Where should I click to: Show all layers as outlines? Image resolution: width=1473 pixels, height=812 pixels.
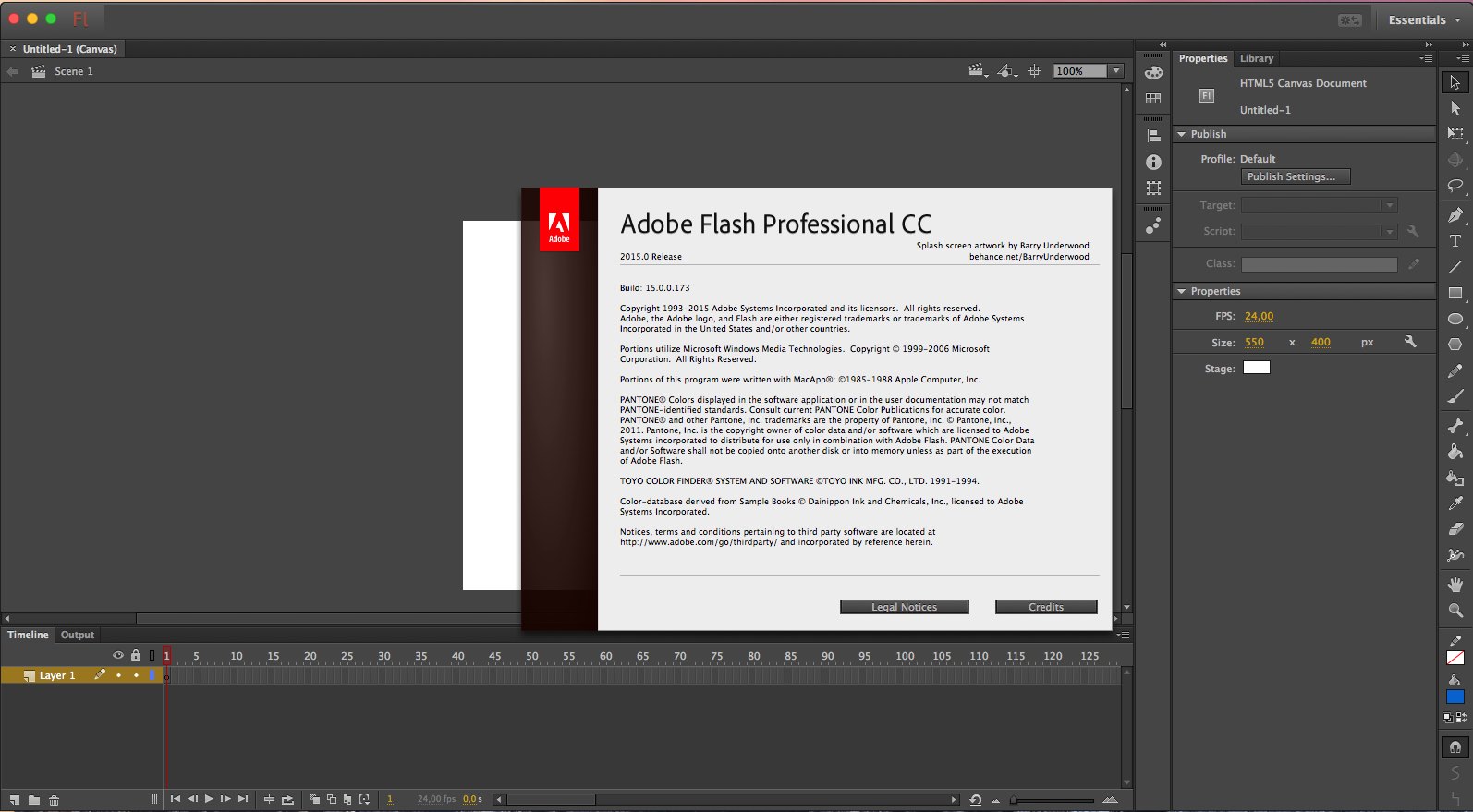pyautogui.click(x=152, y=655)
